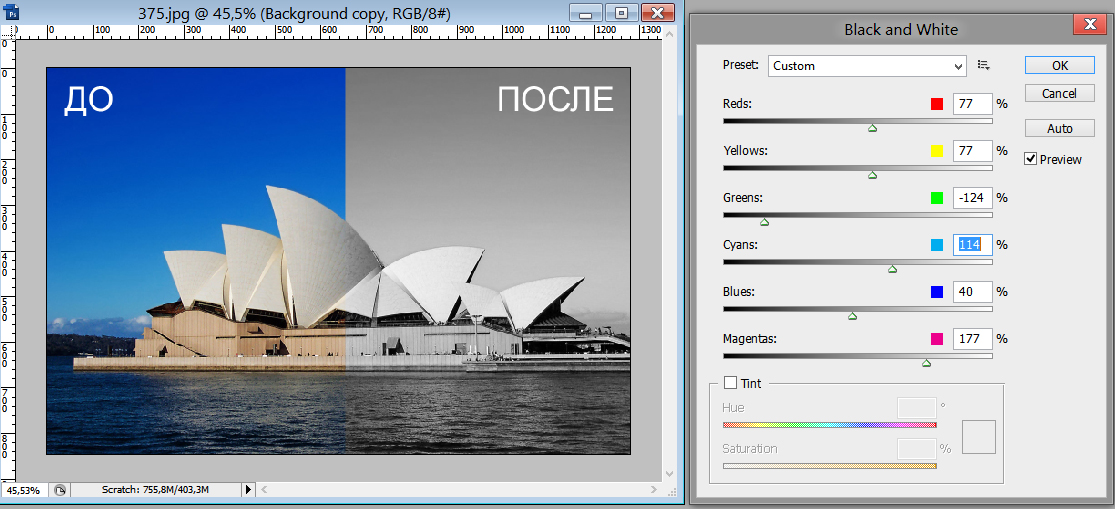Click the Cyans slider handle
Screen dimensions: 1115x509
[892, 269]
